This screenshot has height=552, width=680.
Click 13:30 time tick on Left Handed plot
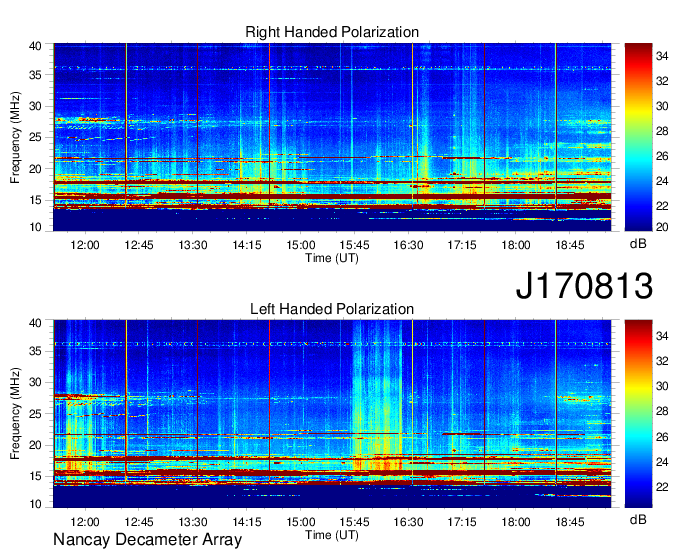pos(193,522)
